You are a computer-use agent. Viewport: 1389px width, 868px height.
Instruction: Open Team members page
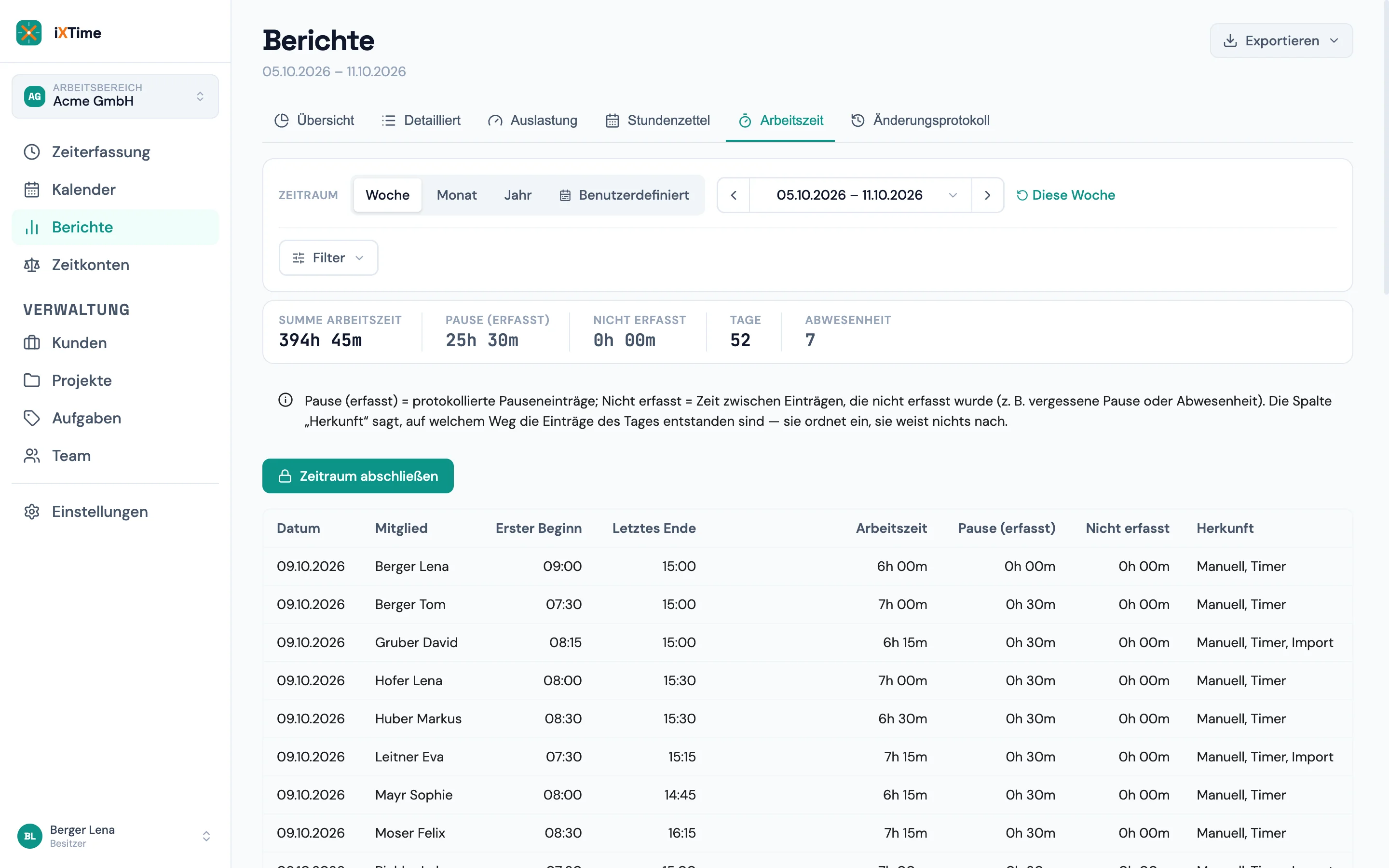click(115, 456)
